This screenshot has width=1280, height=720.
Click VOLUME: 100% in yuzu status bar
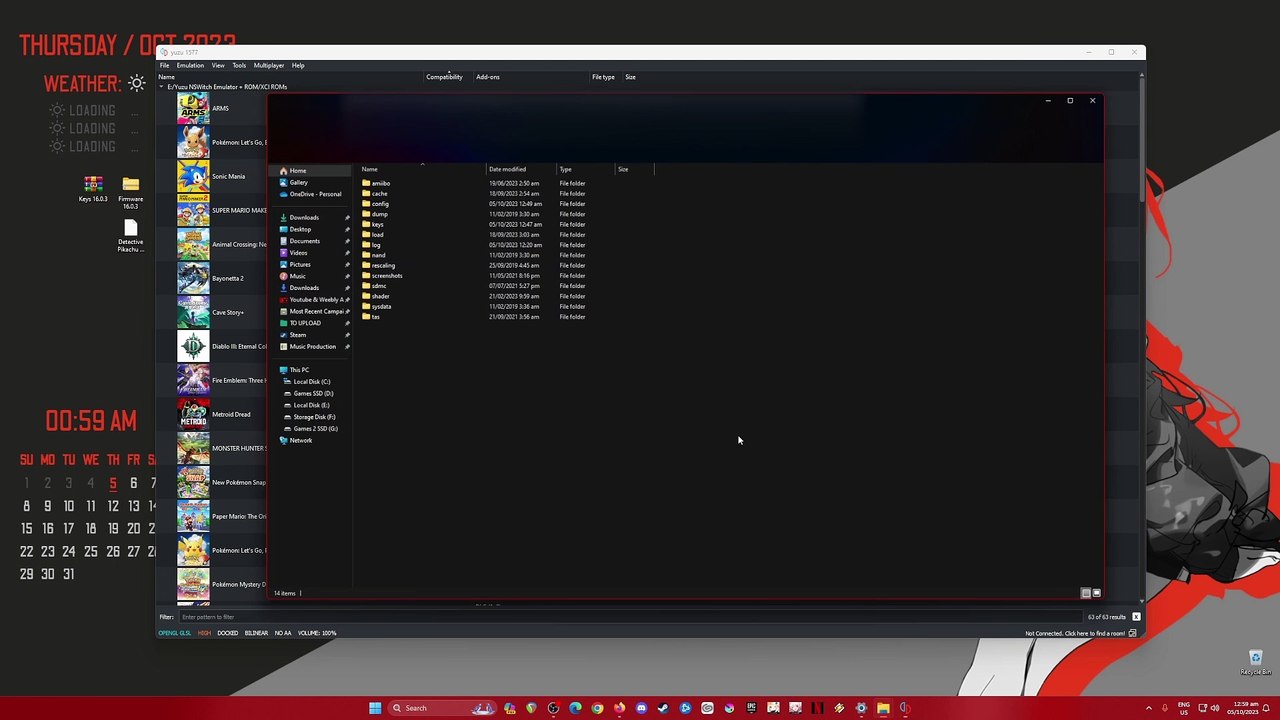click(x=316, y=633)
